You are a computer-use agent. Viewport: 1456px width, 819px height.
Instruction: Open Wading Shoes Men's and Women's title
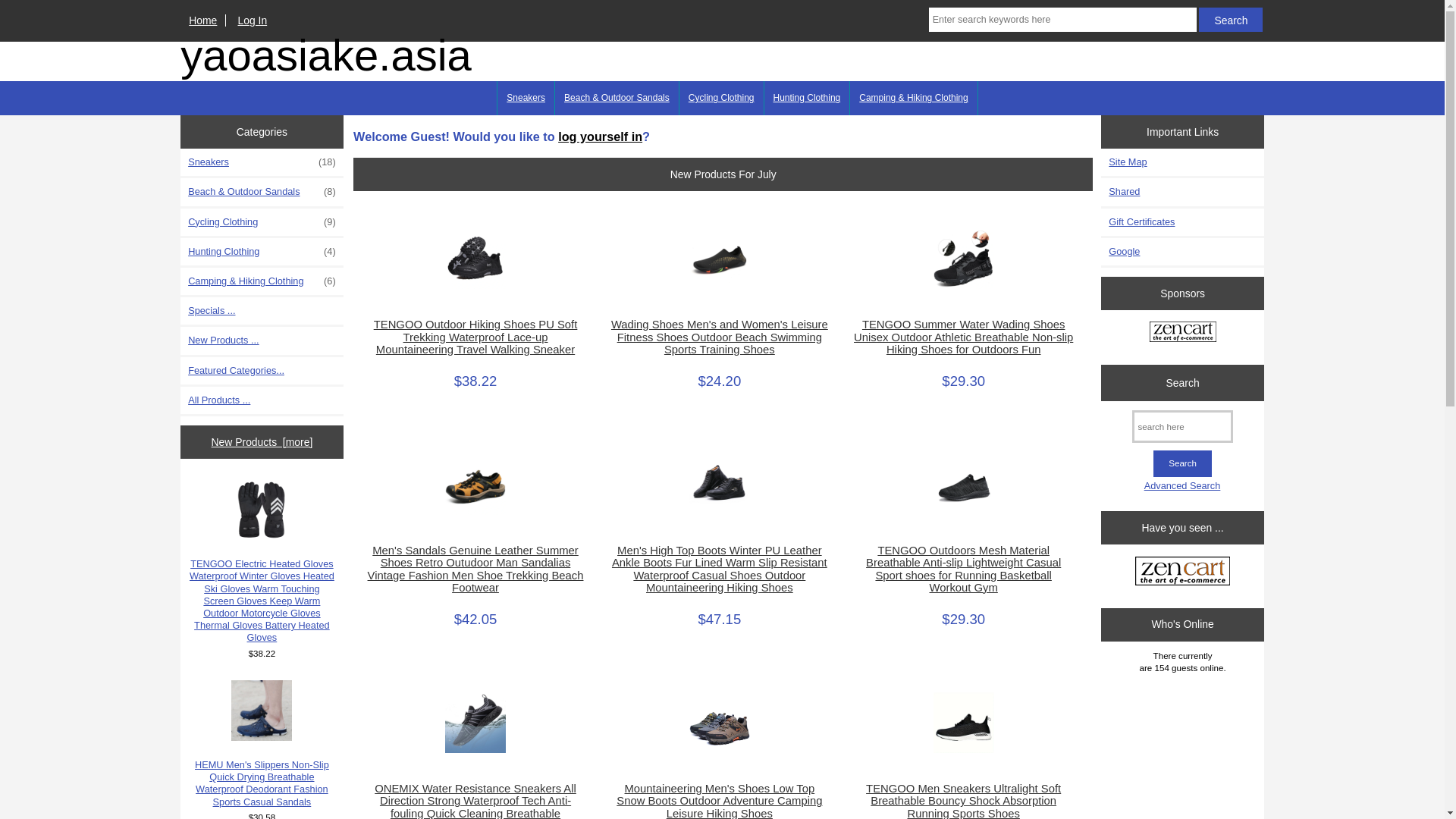(x=720, y=337)
